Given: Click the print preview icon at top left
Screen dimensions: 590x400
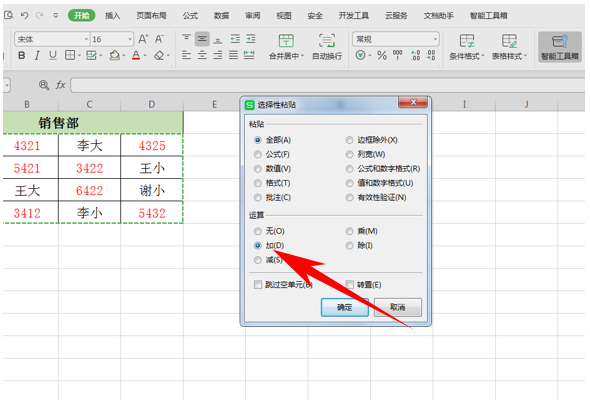Looking at the screenshot, I should click(9, 15).
